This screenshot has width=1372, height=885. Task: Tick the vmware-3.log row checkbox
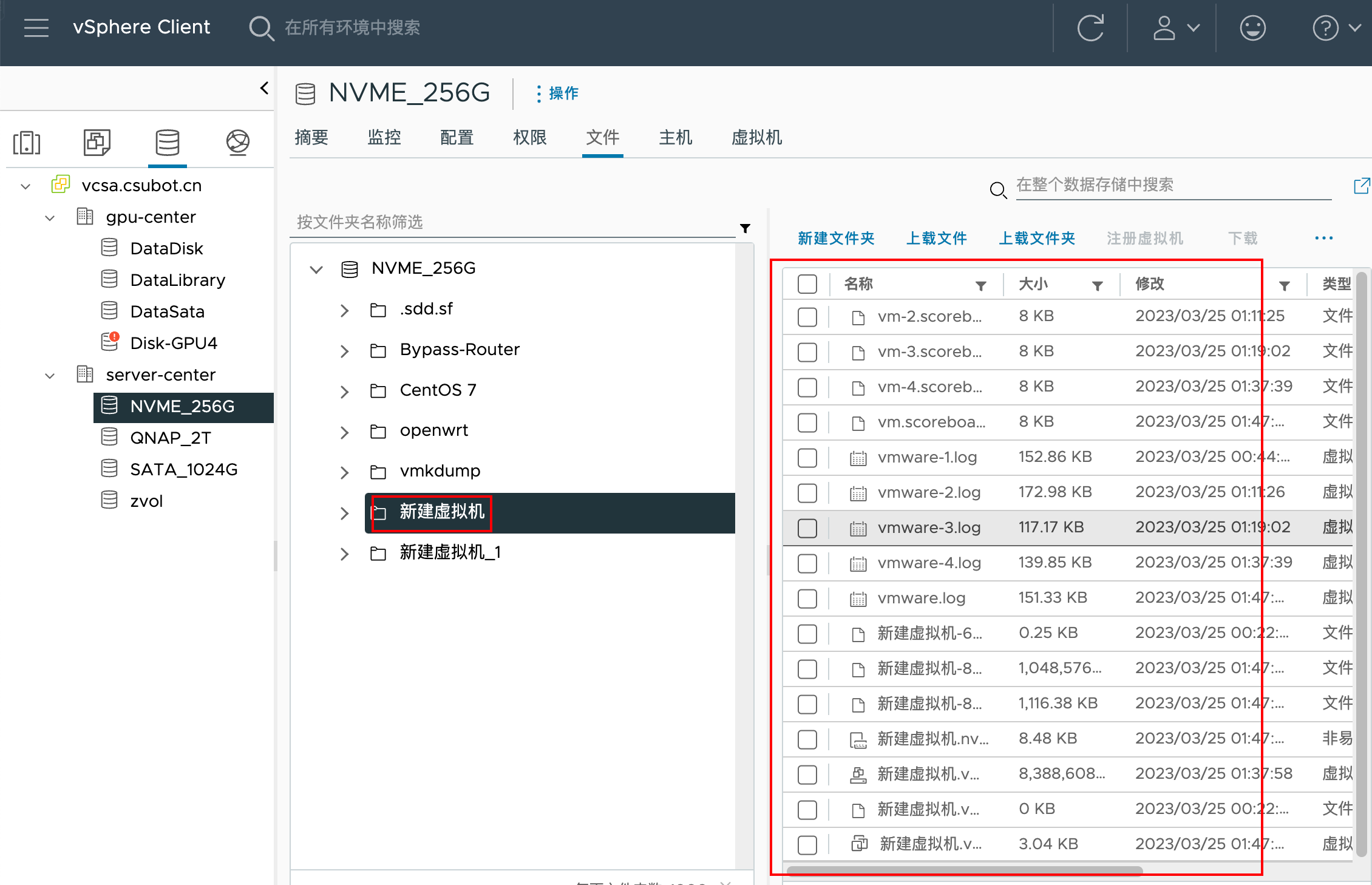click(x=807, y=528)
